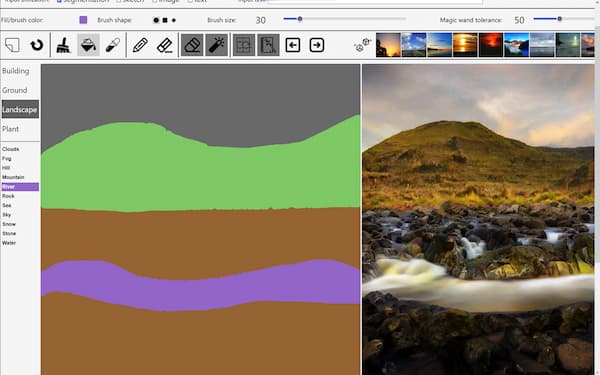The height and width of the screenshot is (375, 600).
Task: Pick the Hill label
Action: (x=6, y=168)
